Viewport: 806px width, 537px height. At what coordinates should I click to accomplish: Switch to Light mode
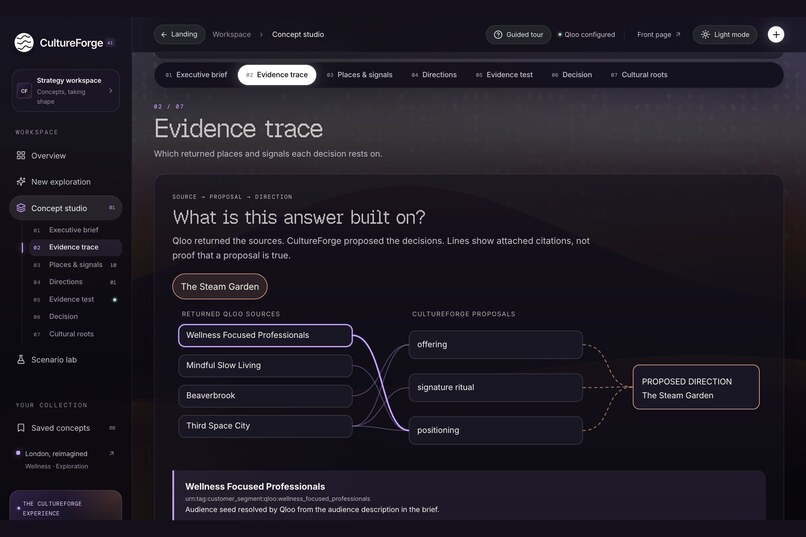click(725, 34)
